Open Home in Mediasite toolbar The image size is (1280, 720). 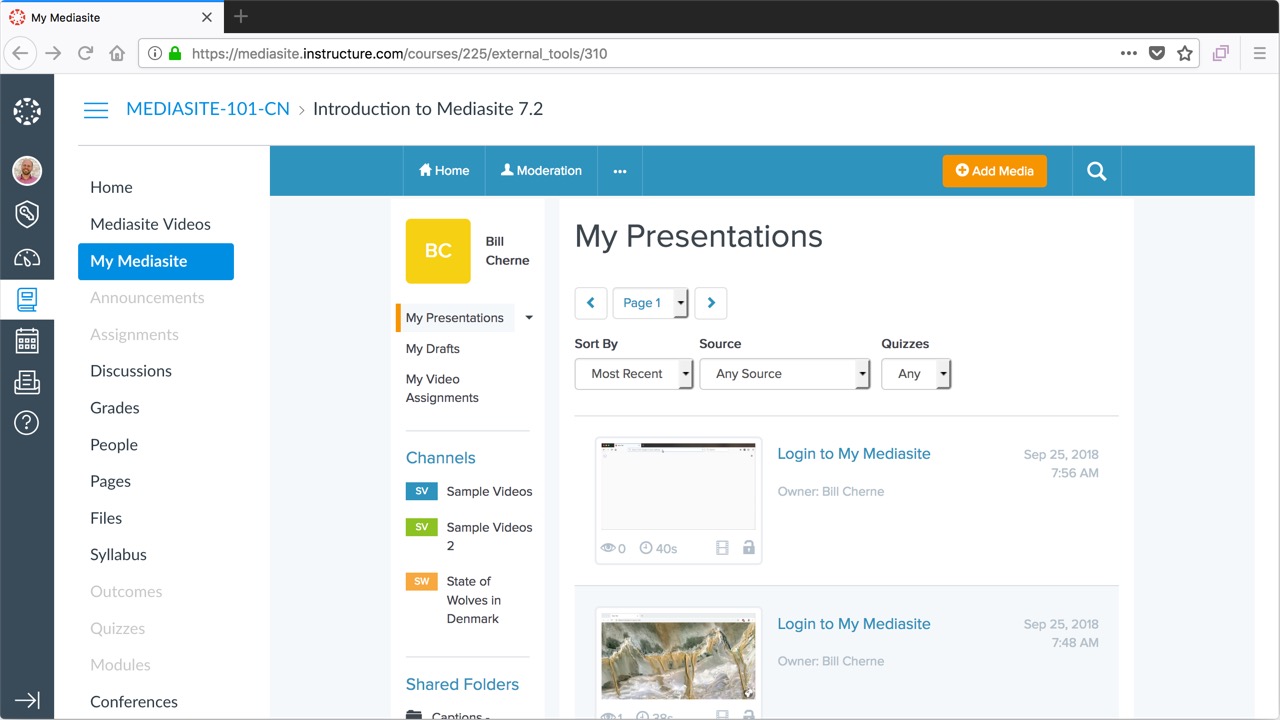click(x=444, y=171)
